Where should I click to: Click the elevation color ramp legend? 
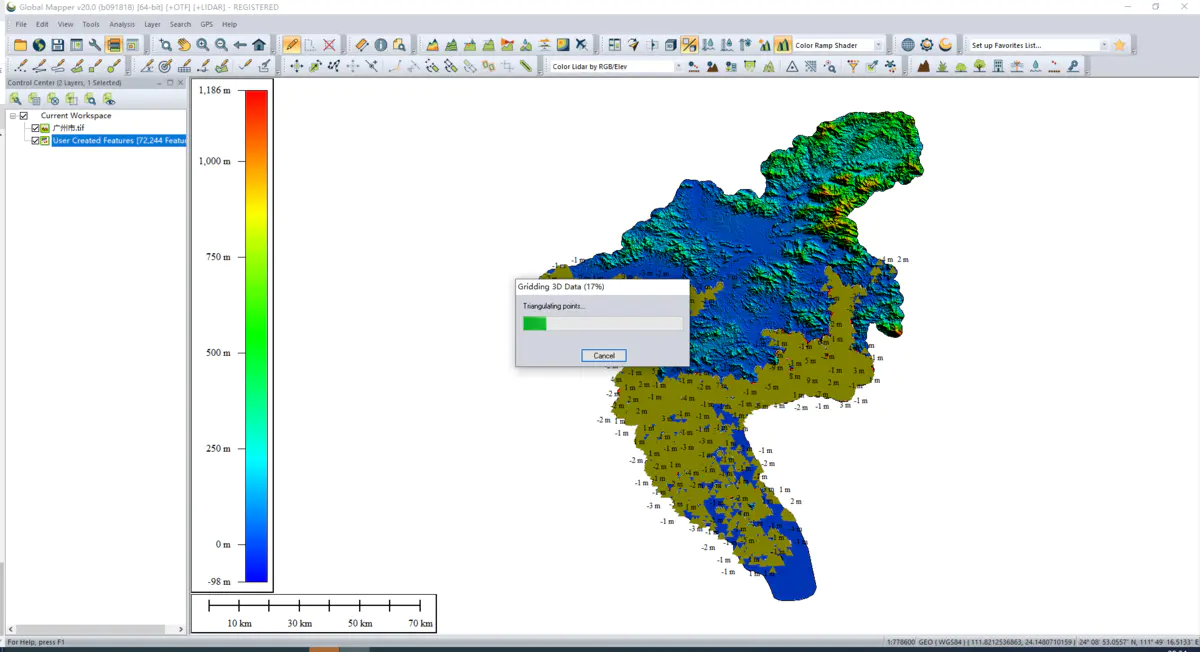click(x=256, y=336)
